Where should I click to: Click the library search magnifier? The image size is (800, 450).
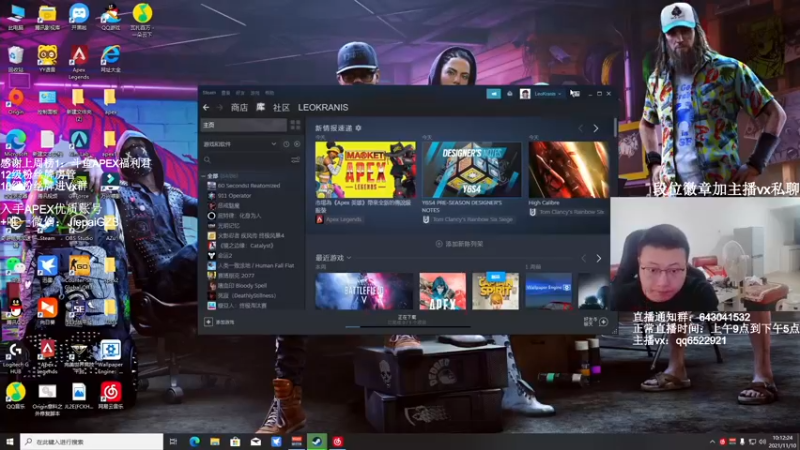point(207,160)
